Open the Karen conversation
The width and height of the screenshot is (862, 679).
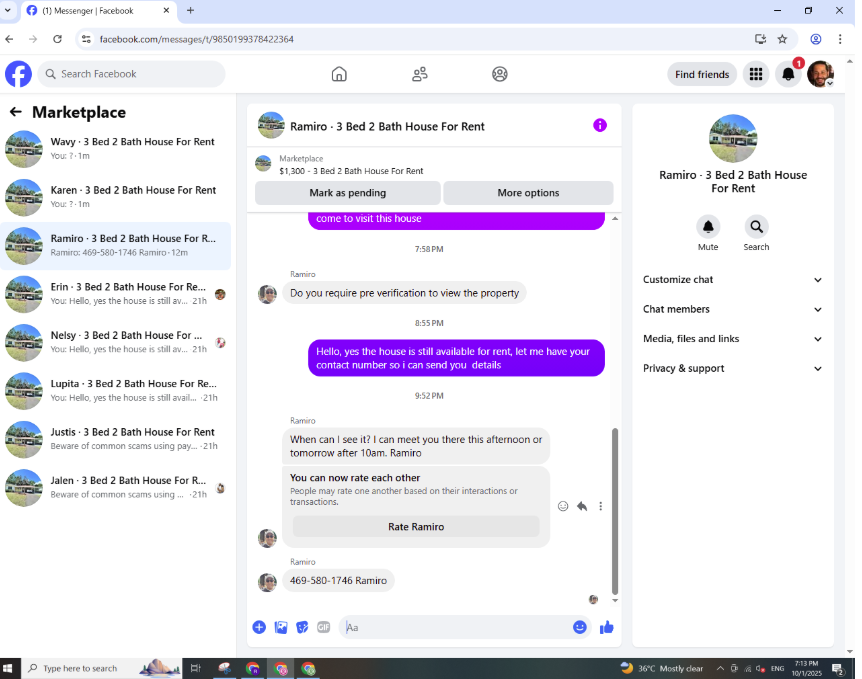click(x=115, y=197)
